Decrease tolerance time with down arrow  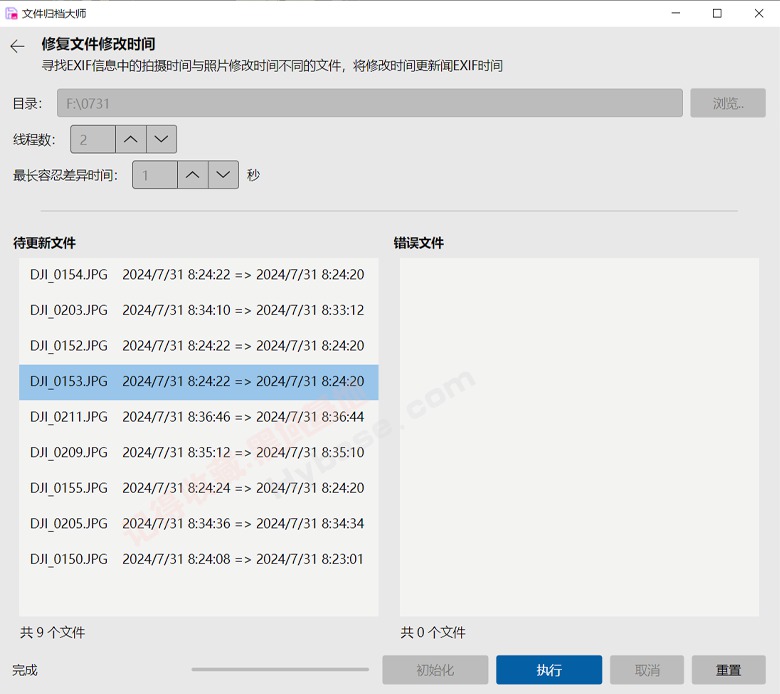223,175
